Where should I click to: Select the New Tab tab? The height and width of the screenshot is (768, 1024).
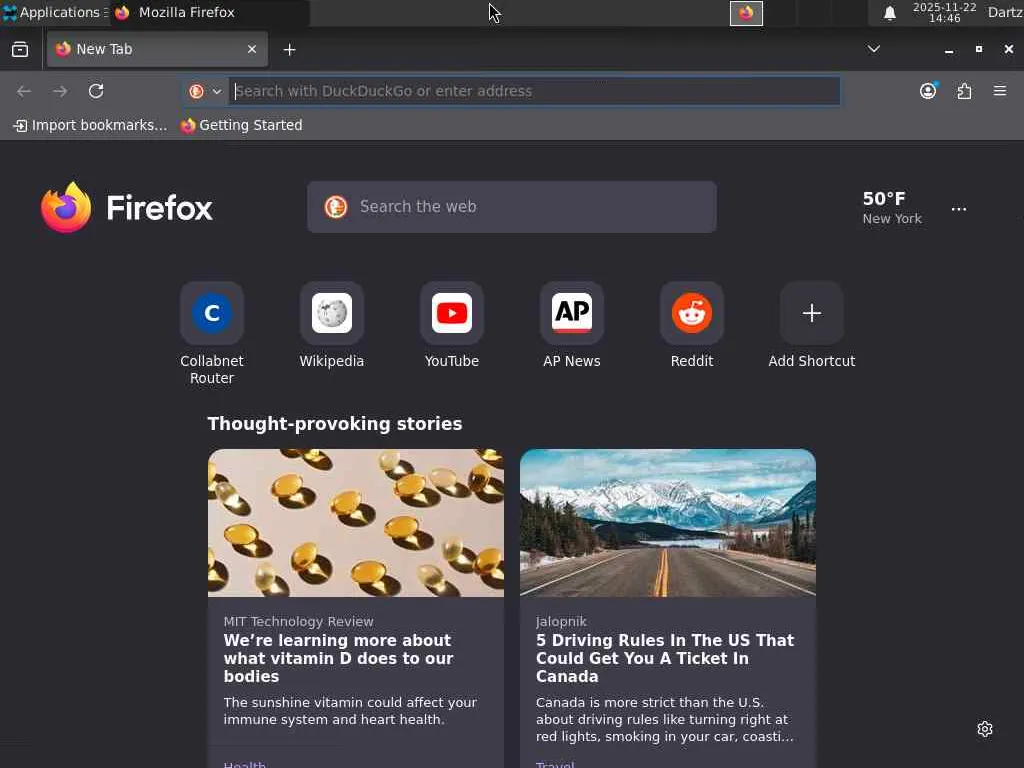157,50
